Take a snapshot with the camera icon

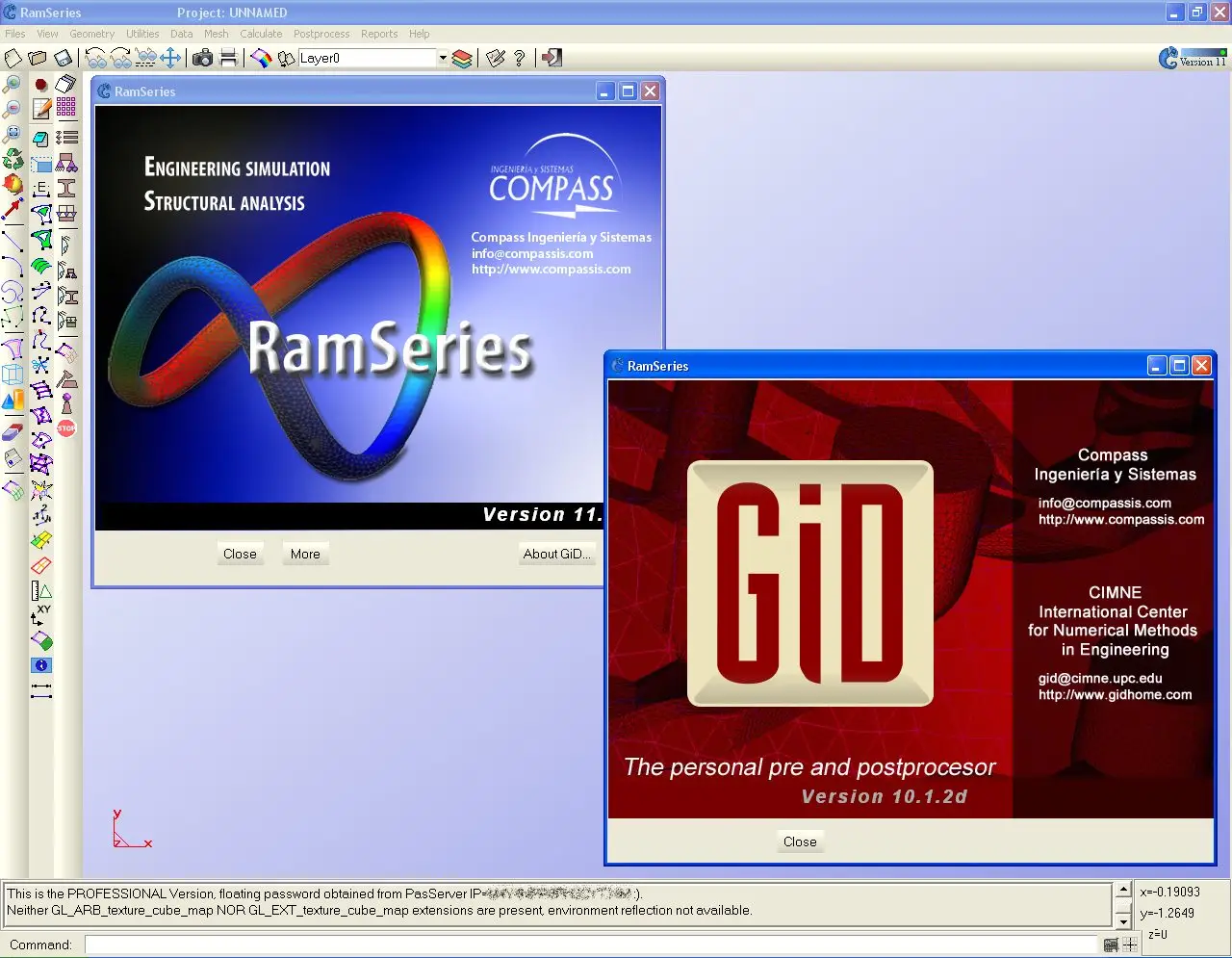click(x=202, y=58)
